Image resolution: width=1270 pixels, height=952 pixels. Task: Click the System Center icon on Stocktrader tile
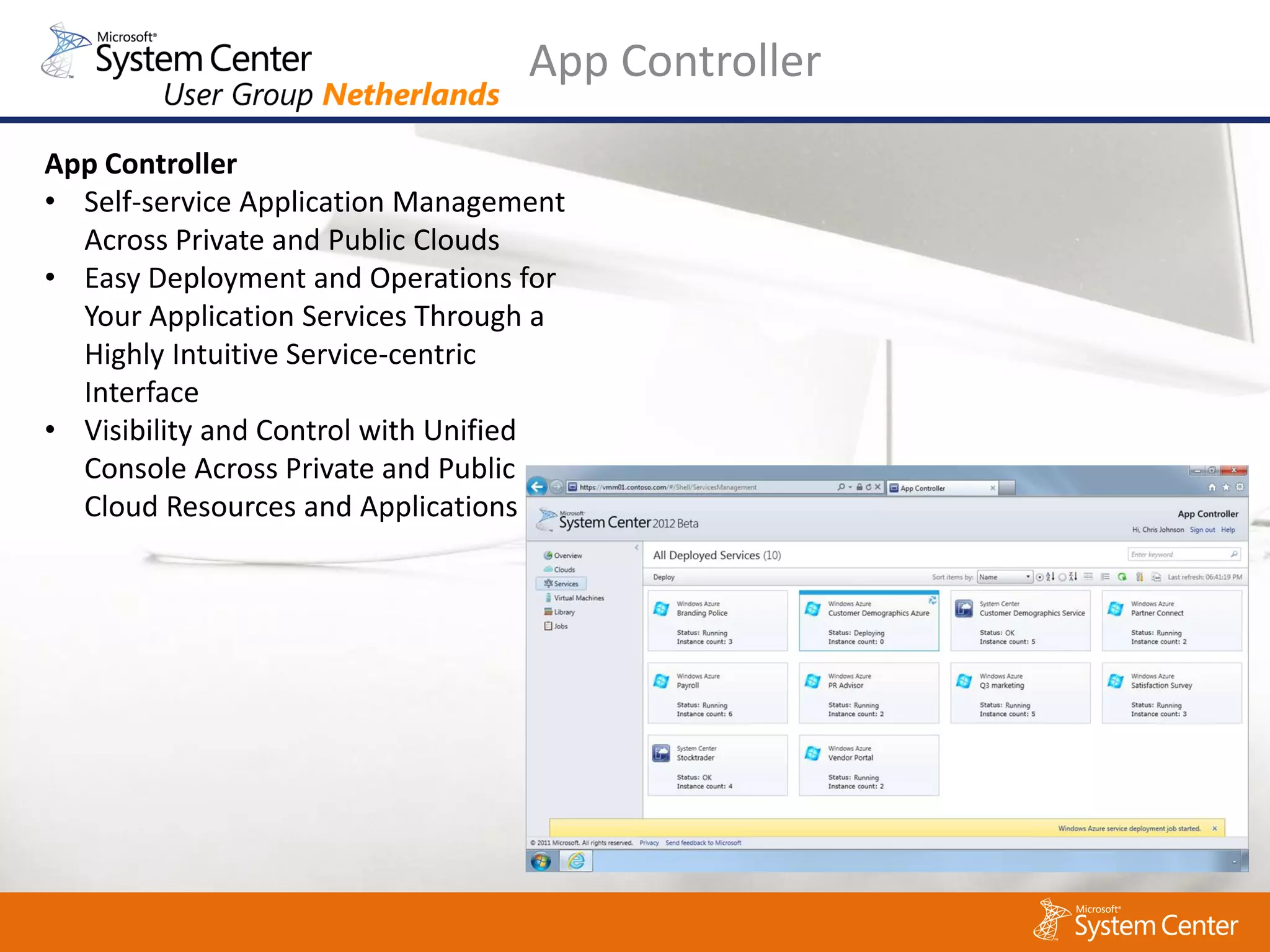661,754
